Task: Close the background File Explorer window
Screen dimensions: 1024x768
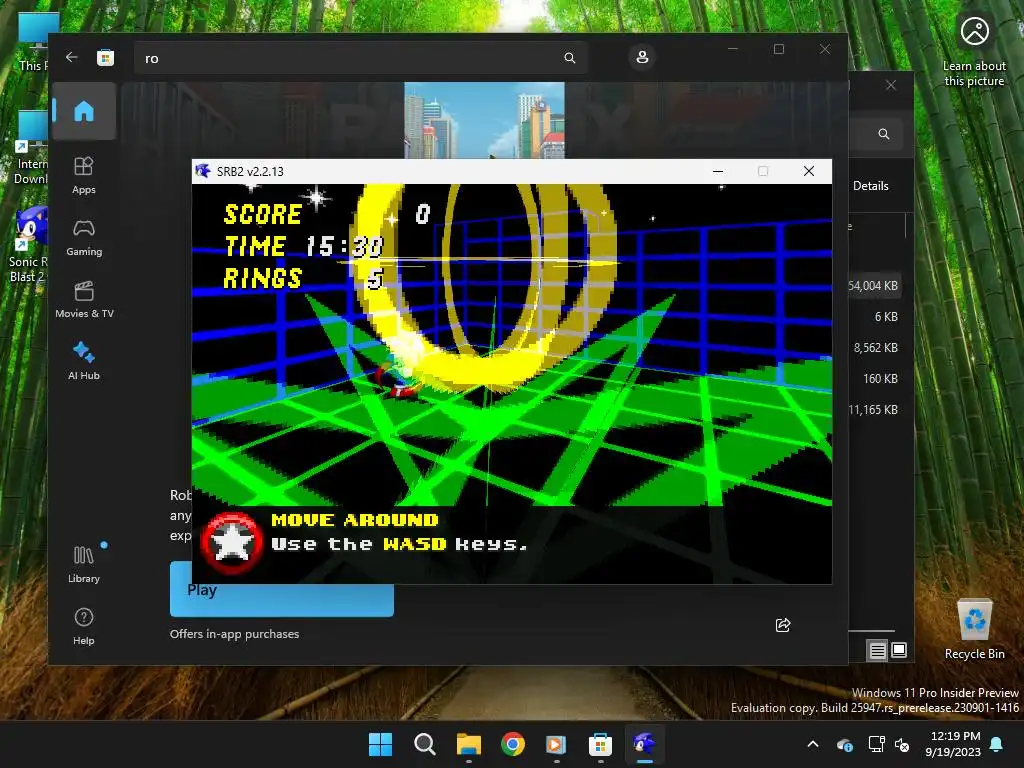Action: tap(891, 86)
